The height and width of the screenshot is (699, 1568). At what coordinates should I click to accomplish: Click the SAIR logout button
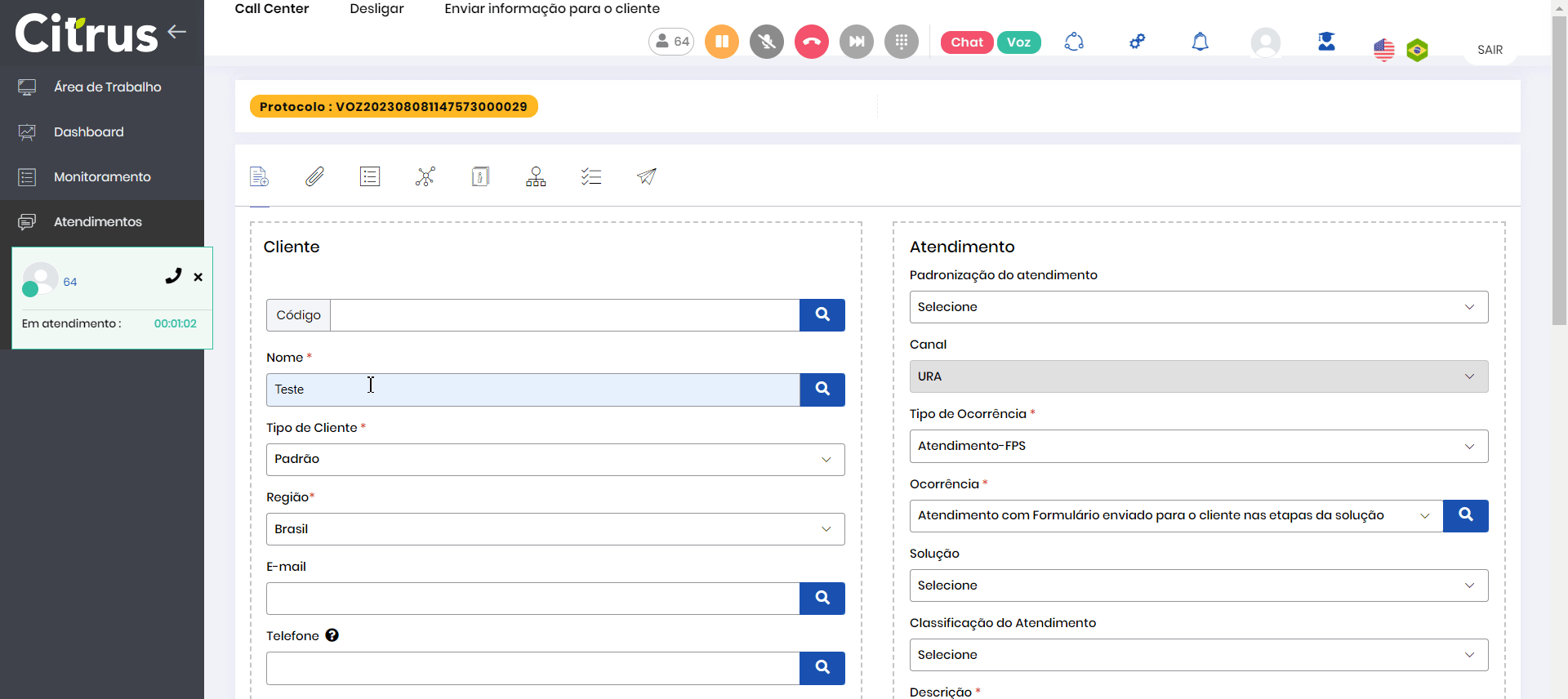coord(1490,50)
